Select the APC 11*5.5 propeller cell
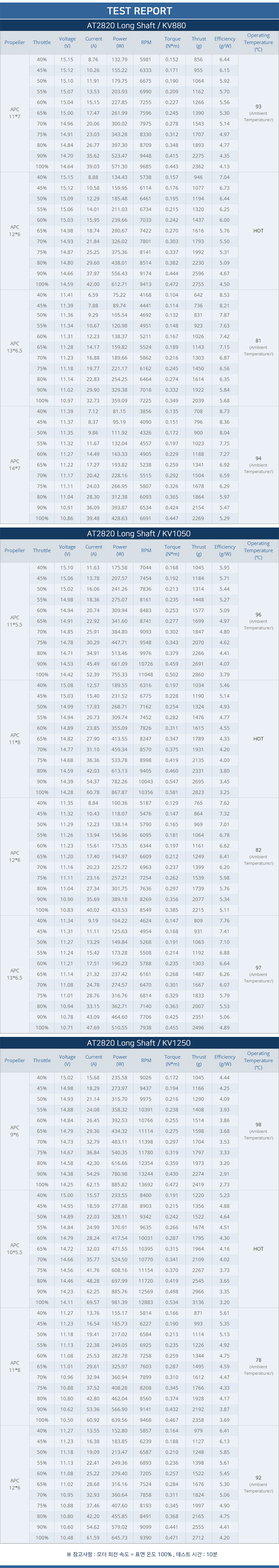Viewport: 279px width, 1568px height. point(15,621)
